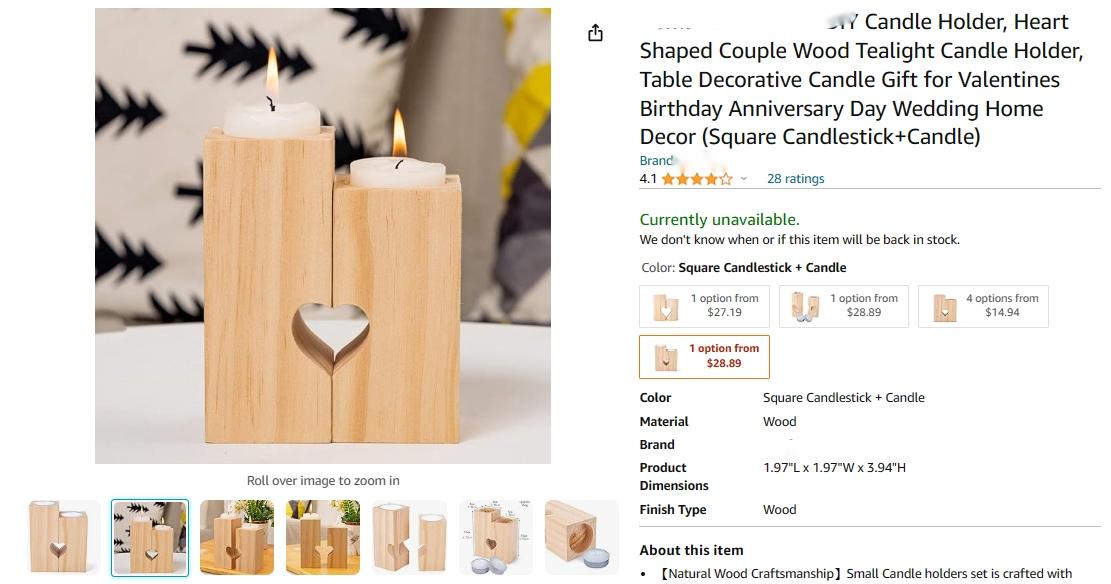This screenshot has height=584, width=1111.
Task: Choose the 4 options from $14.94 swatch
Action: click(983, 306)
